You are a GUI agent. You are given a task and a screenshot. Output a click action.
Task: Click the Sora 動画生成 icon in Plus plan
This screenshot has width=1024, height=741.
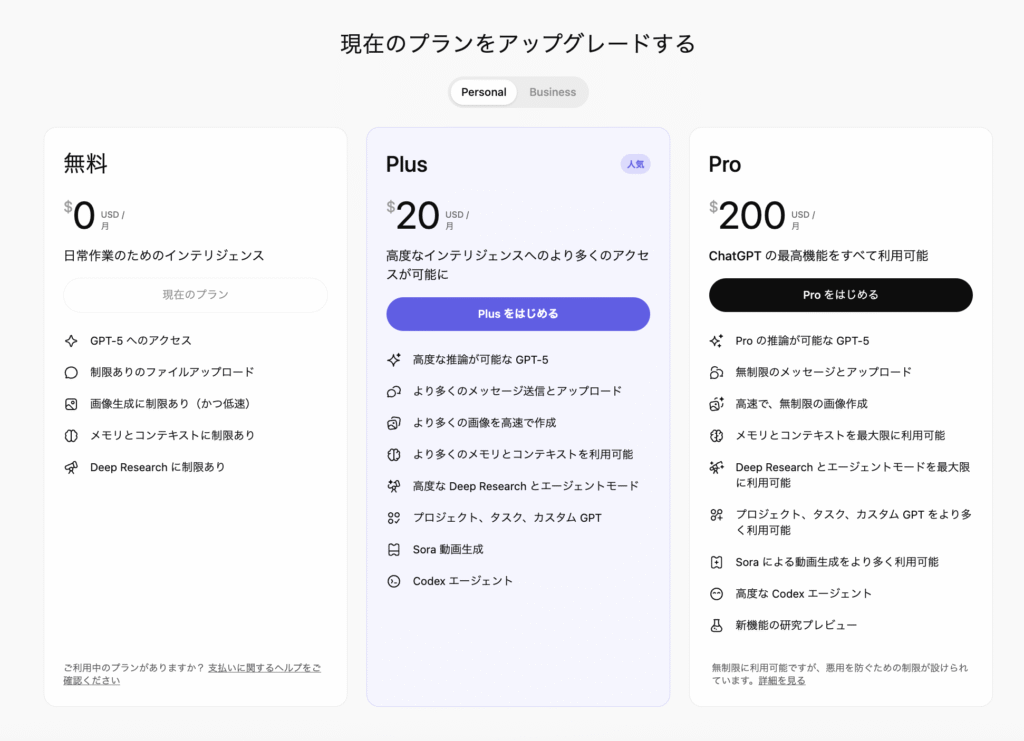coord(393,549)
